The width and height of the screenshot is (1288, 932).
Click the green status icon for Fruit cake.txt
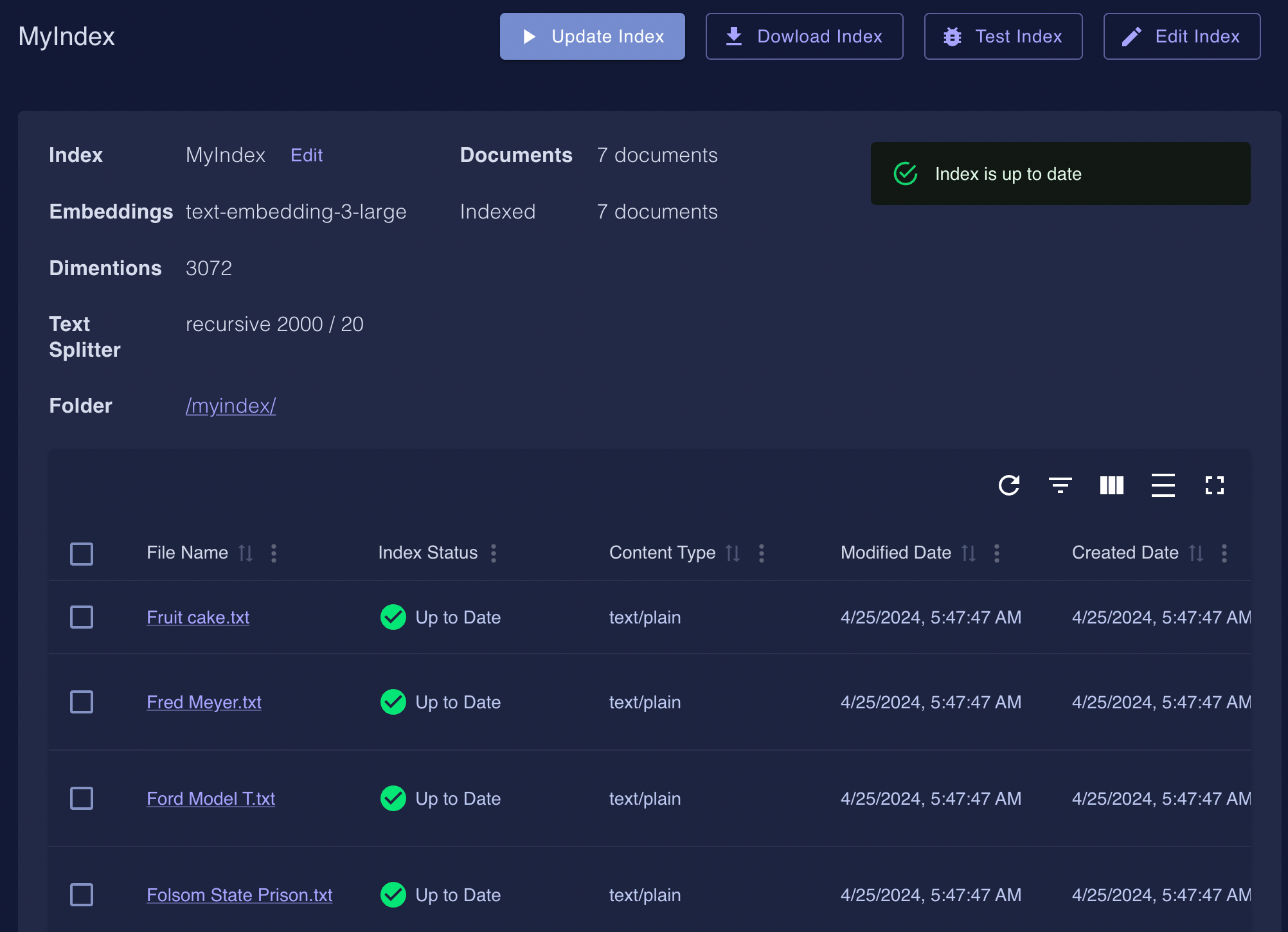coord(393,617)
